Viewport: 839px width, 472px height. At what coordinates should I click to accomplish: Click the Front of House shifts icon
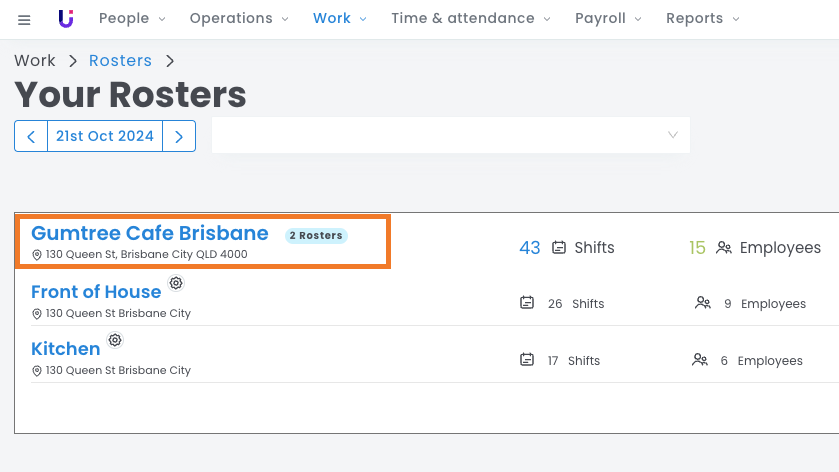click(527, 303)
